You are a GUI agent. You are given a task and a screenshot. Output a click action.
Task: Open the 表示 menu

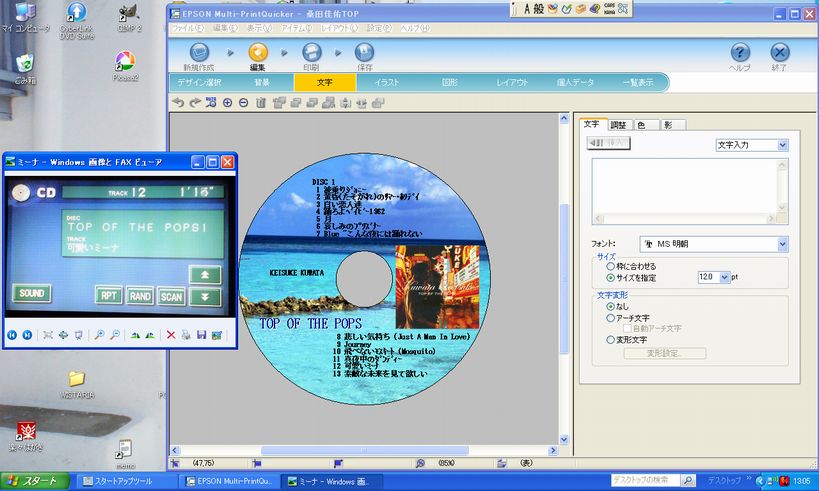259,28
